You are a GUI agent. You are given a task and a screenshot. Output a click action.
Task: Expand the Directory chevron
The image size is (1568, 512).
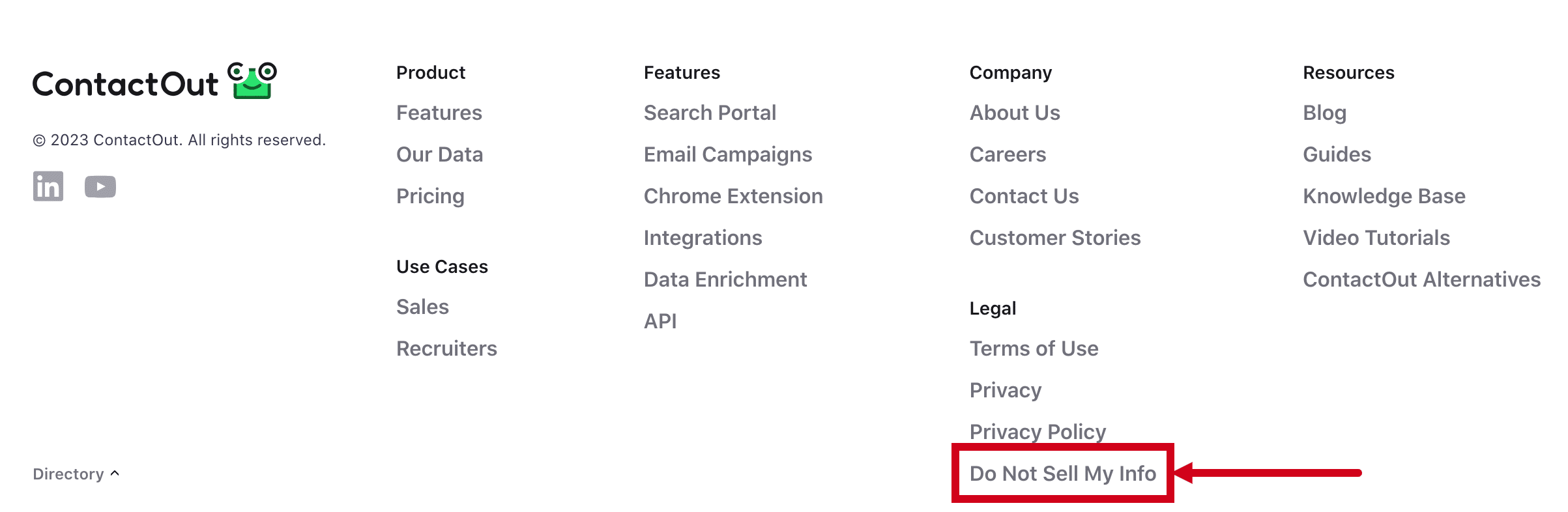click(x=115, y=474)
